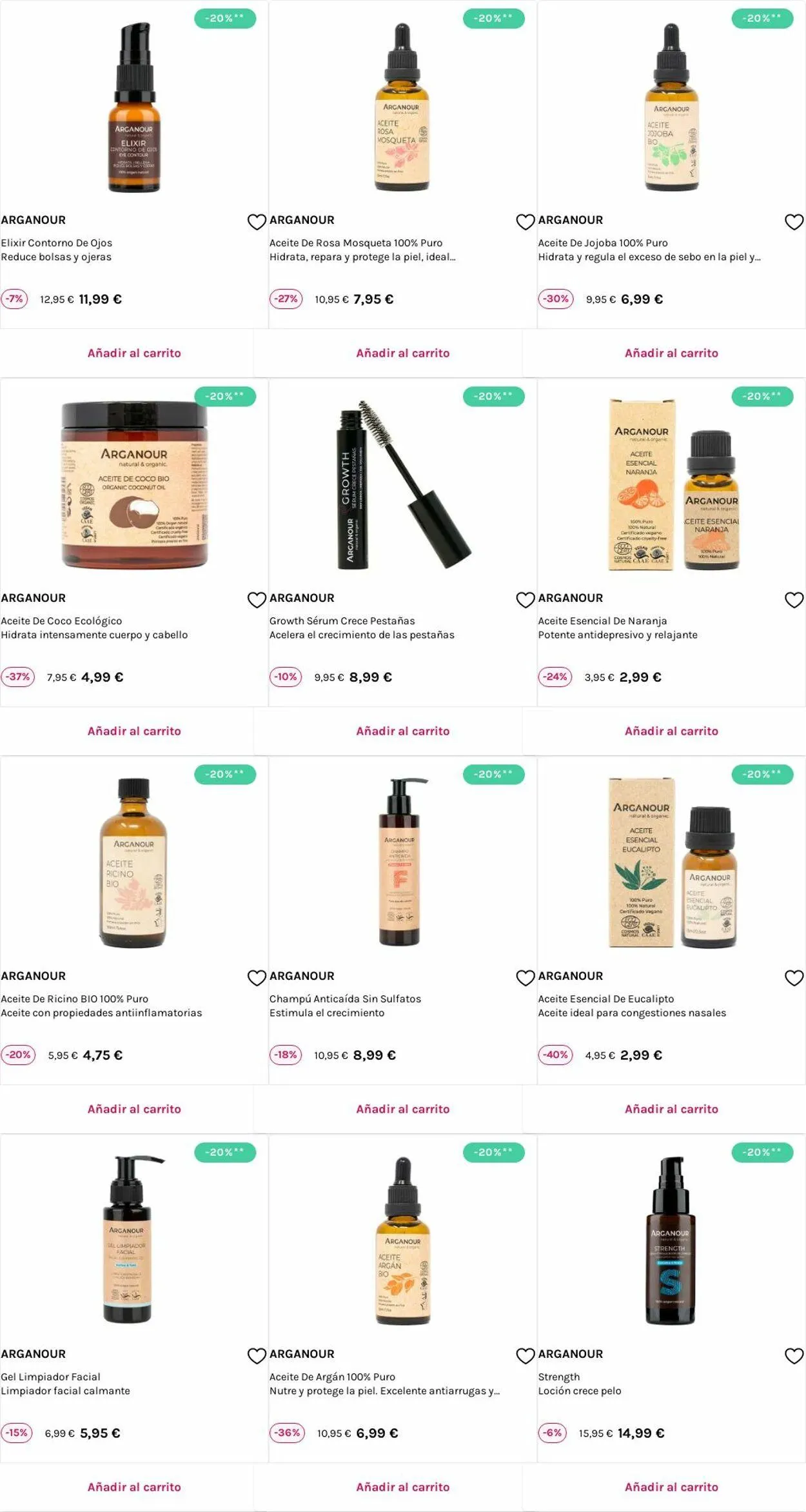Save Growth Sérum Crece Pestañas with heart icon
This screenshot has height=1512, width=806.
tap(526, 600)
